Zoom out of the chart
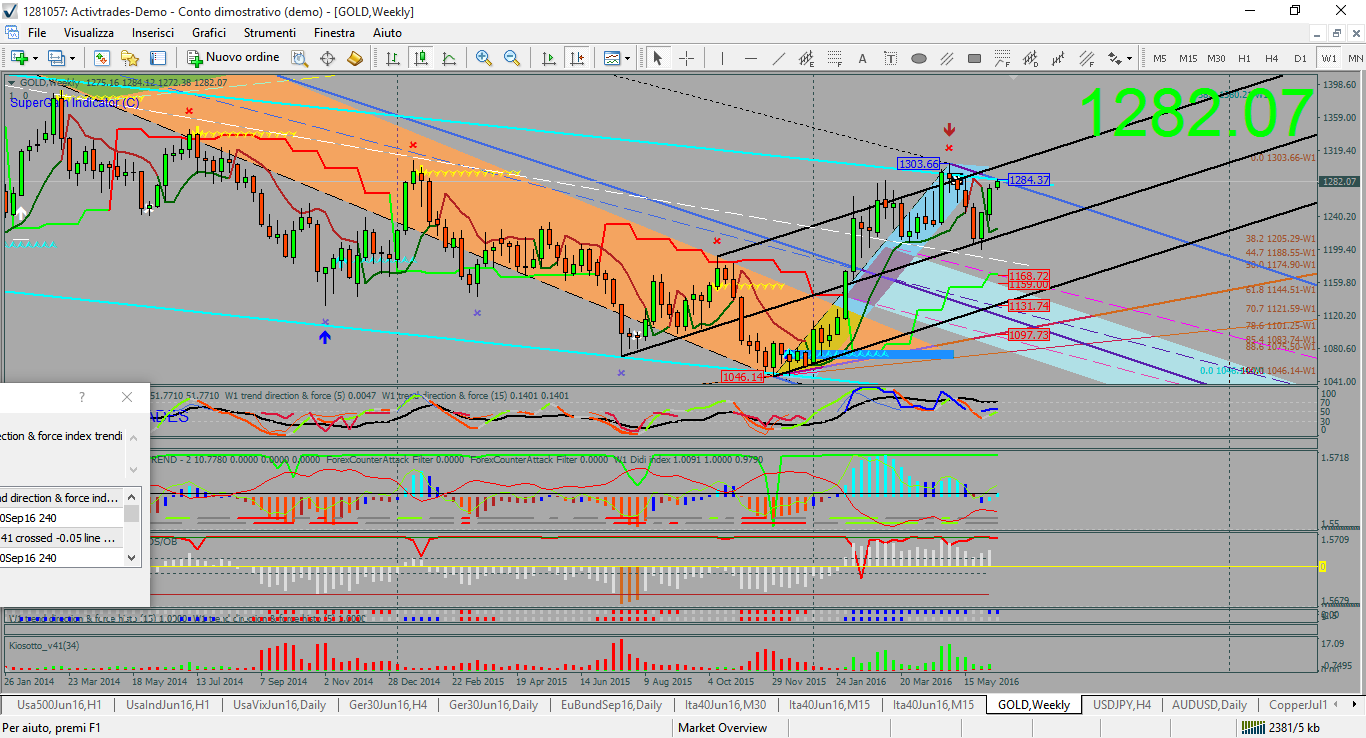The height and width of the screenshot is (738, 1366). [512, 58]
